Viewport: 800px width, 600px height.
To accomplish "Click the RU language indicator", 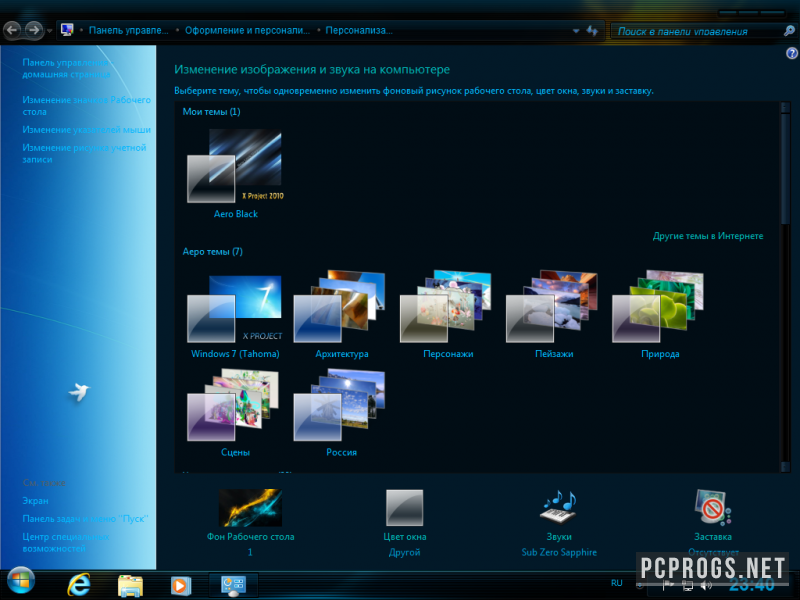I will [616, 583].
